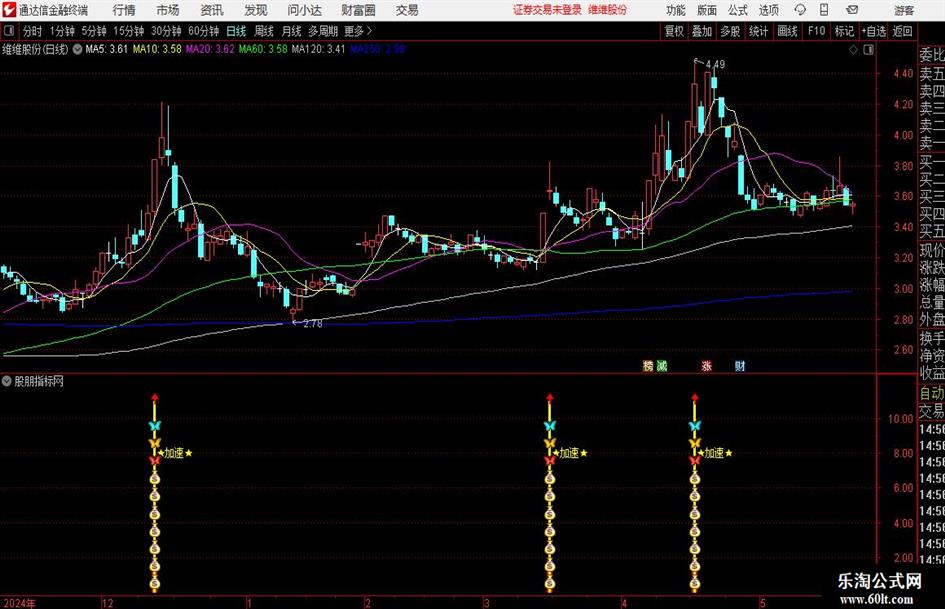The height and width of the screenshot is (609, 945).
Task: Click the 2.78 low price marker
Action: click(313, 324)
